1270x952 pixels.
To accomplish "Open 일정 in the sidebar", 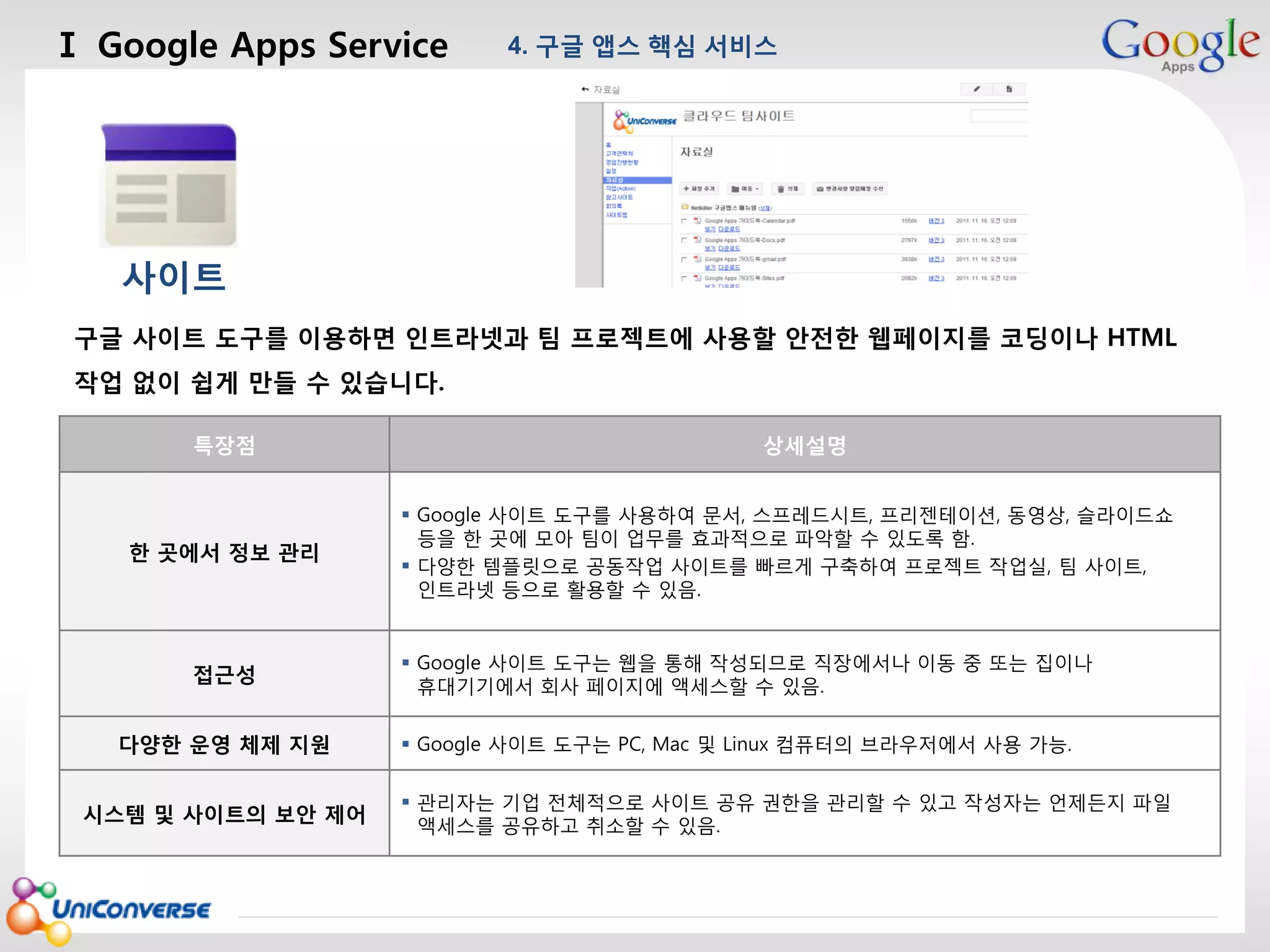I will (611, 170).
